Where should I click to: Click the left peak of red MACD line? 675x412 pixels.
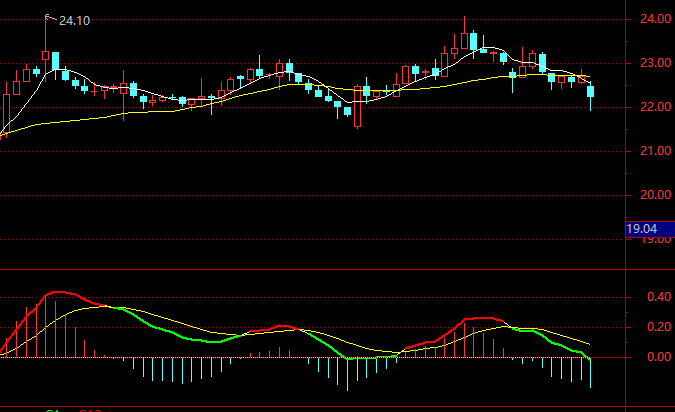(x=58, y=292)
